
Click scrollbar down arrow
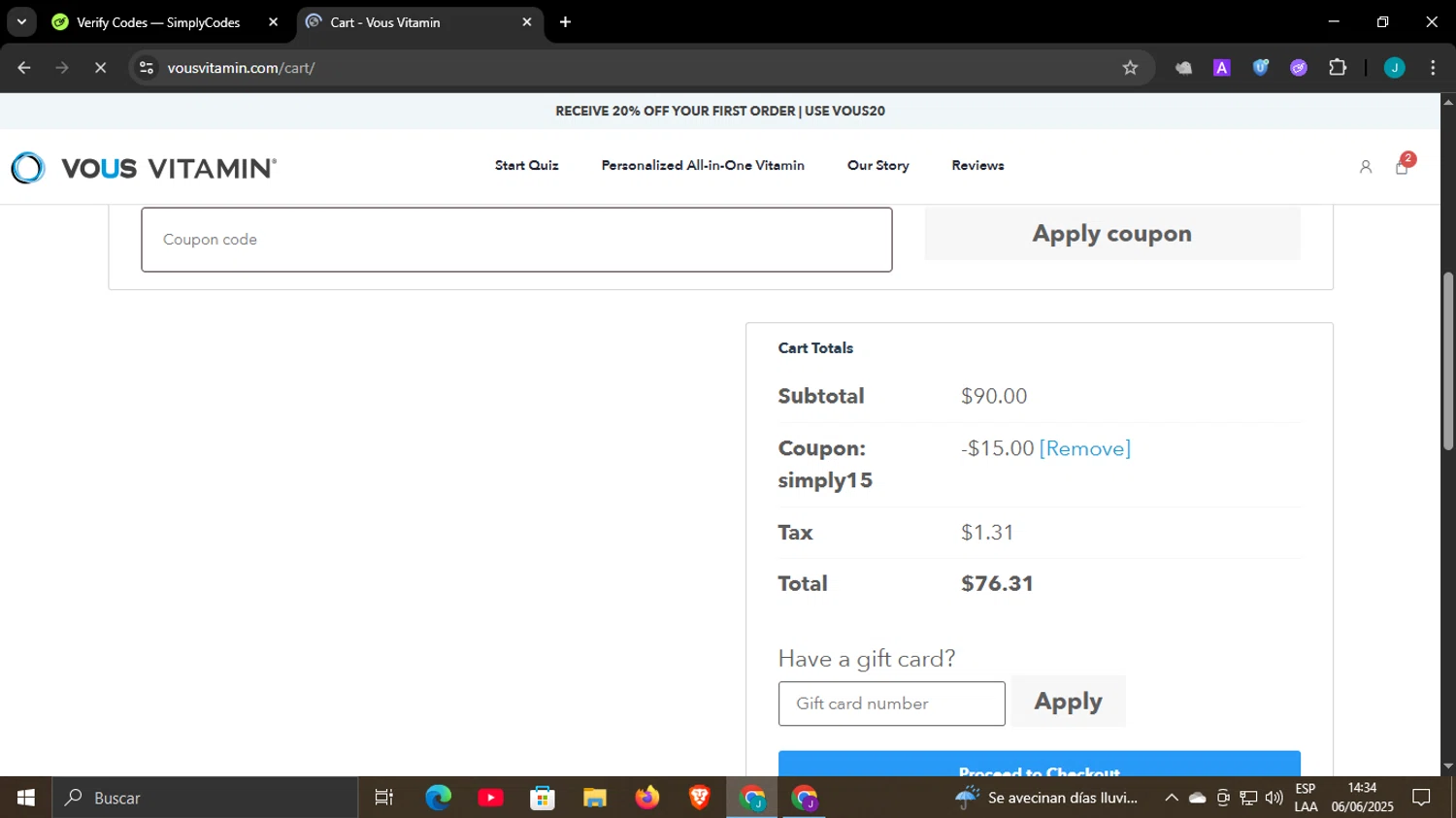point(1448,767)
